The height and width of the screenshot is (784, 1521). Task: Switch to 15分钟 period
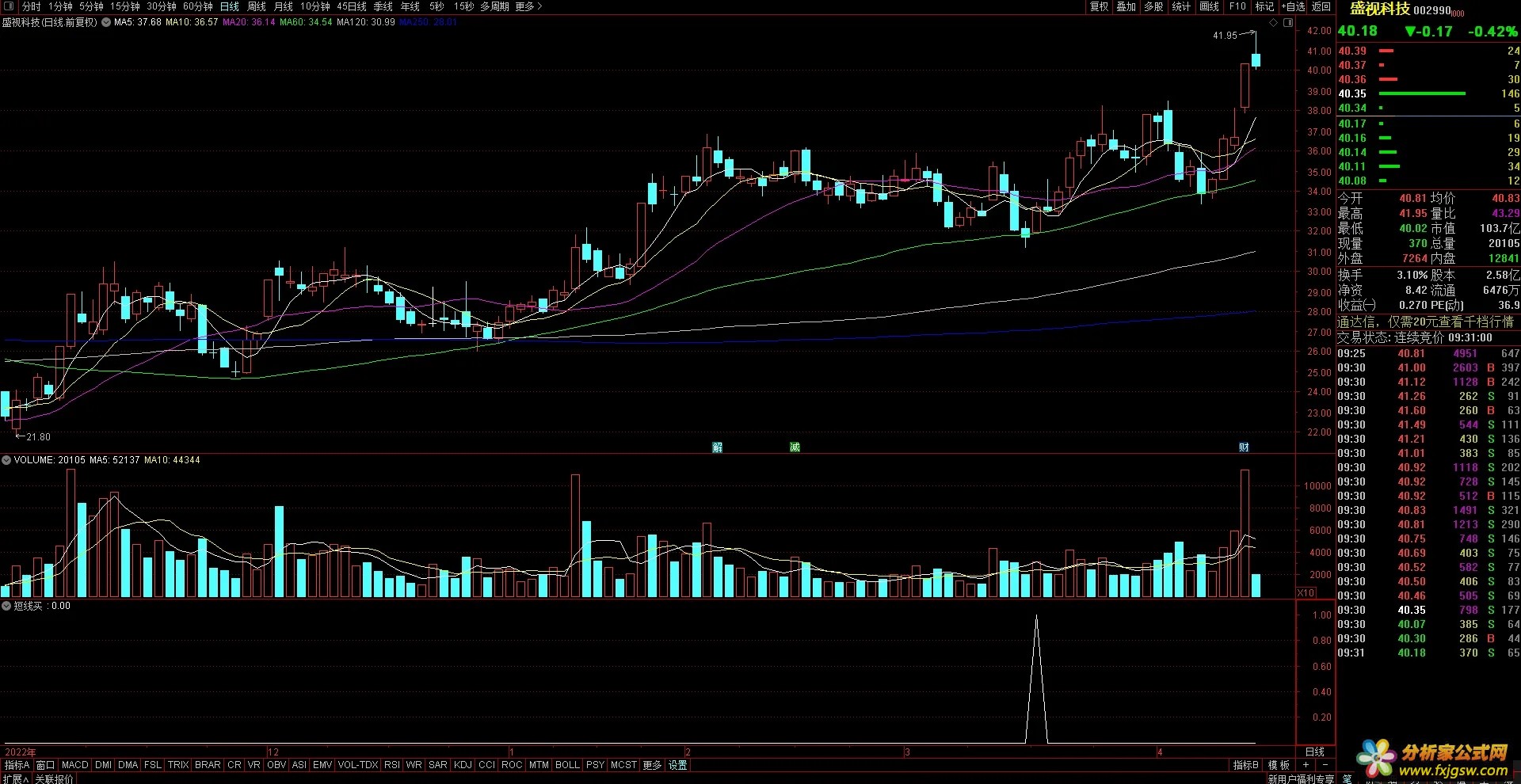[x=125, y=6]
